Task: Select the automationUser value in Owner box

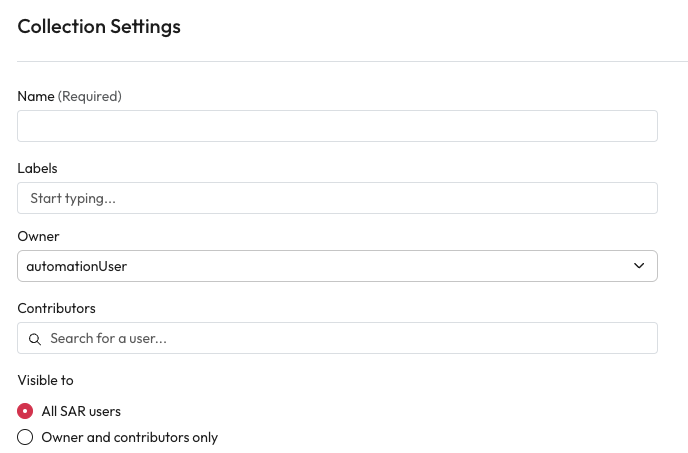Action: tap(77, 266)
